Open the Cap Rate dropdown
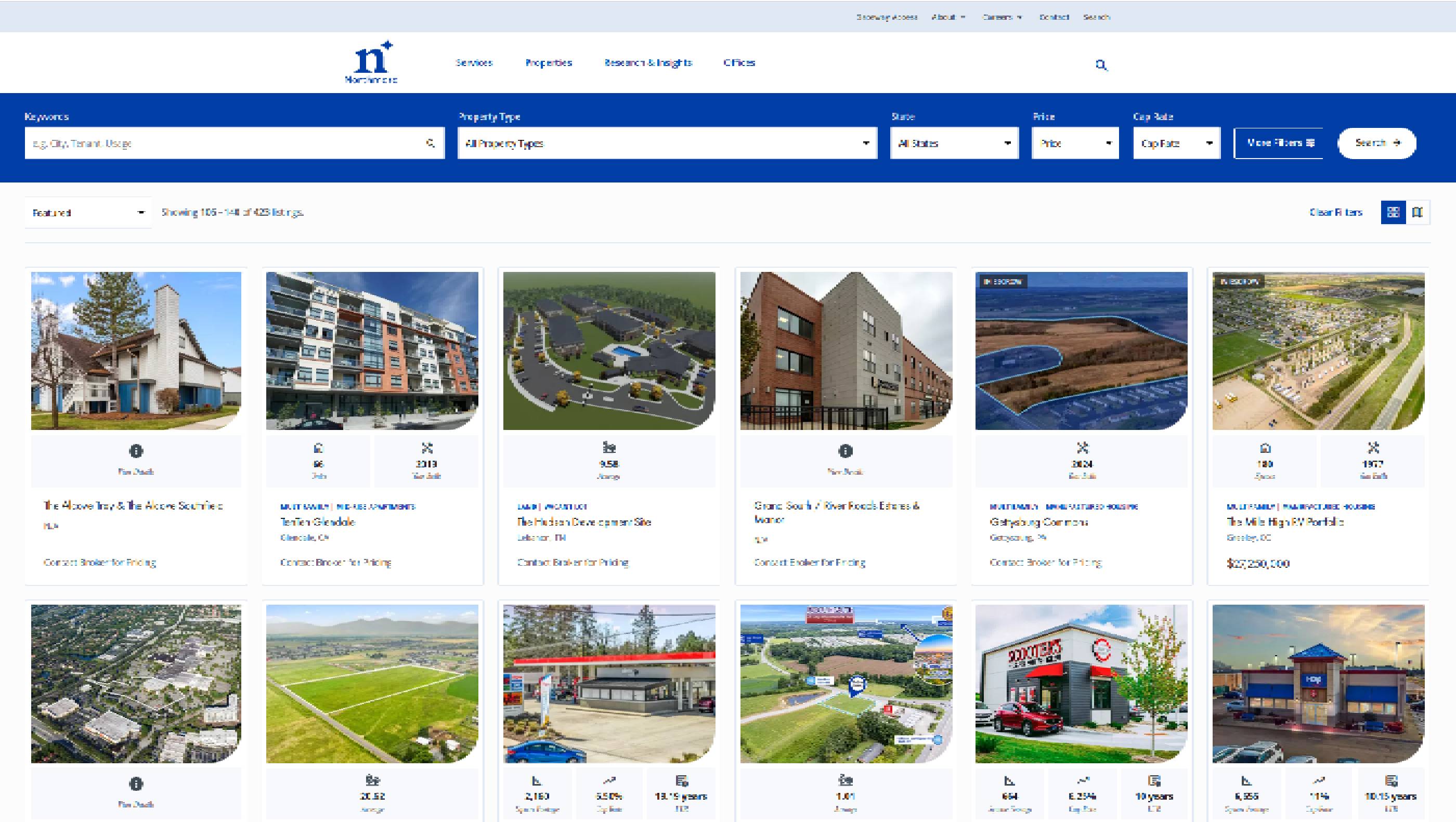The image size is (1456, 822). pyautogui.click(x=1177, y=143)
